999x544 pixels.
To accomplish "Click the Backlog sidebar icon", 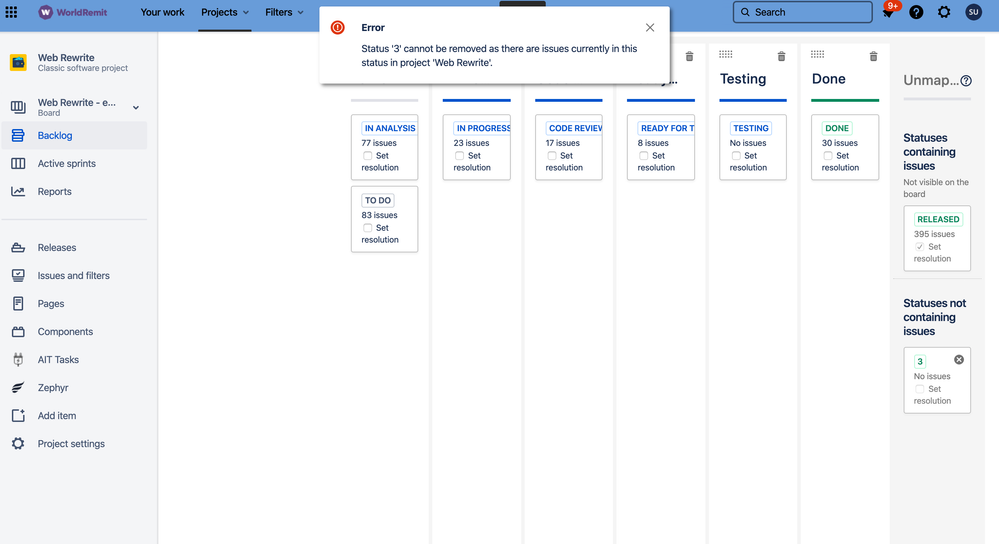I will pos(18,136).
